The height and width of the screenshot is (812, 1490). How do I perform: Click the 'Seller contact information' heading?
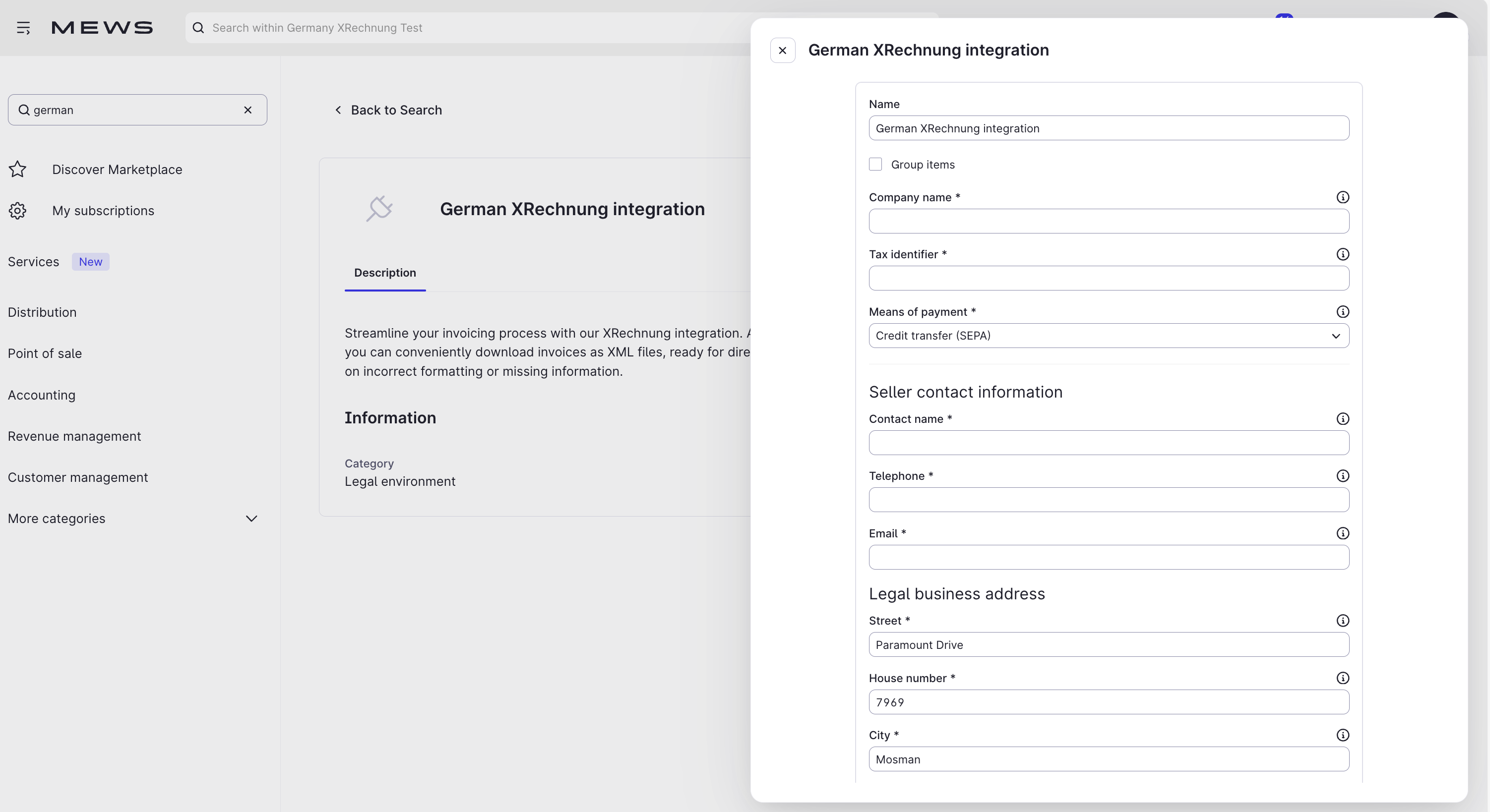click(x=965, y=393)
